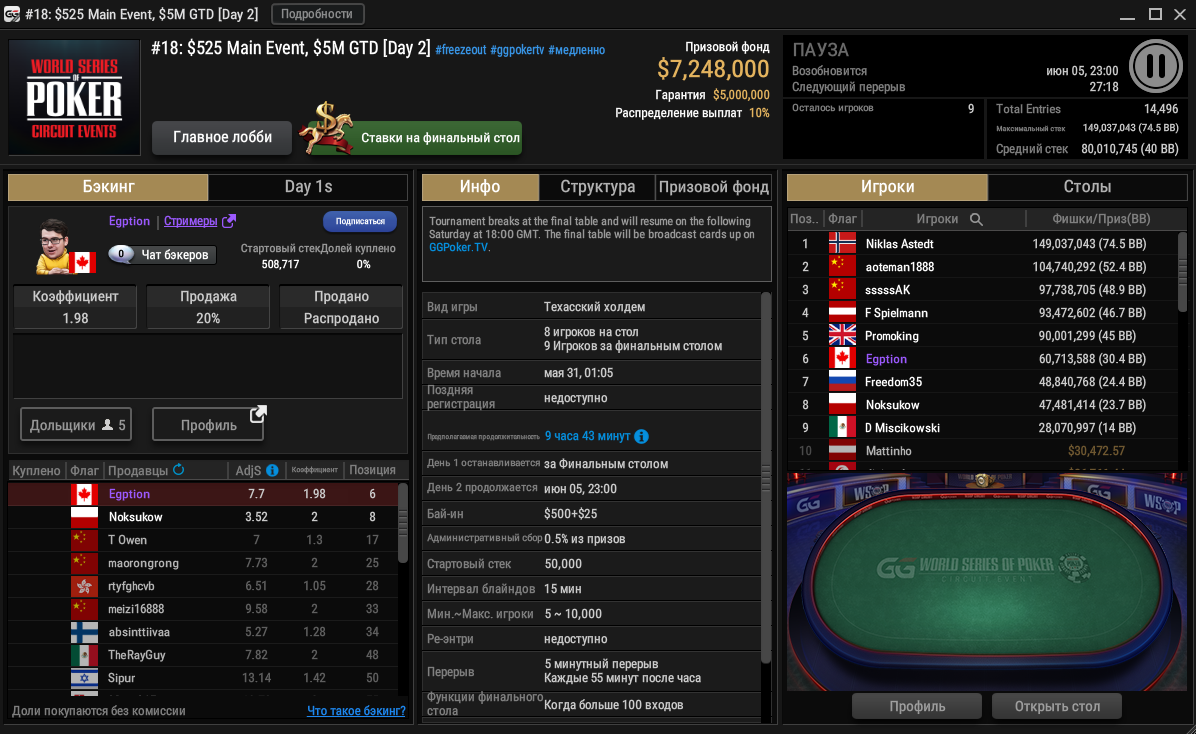
Task: Click AdjS info icon
Action: [272, 470]
